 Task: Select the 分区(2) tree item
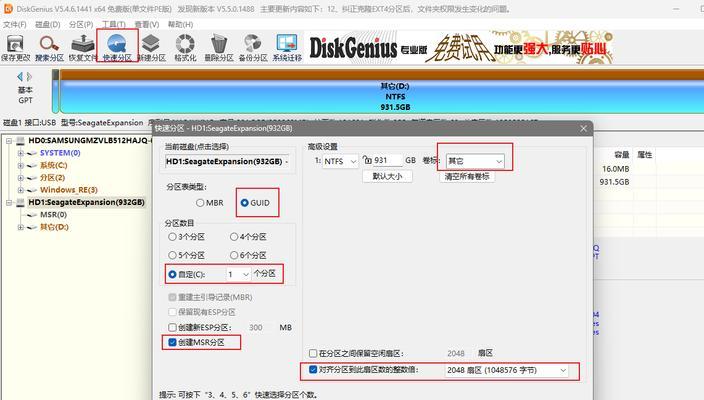point(53,178)
